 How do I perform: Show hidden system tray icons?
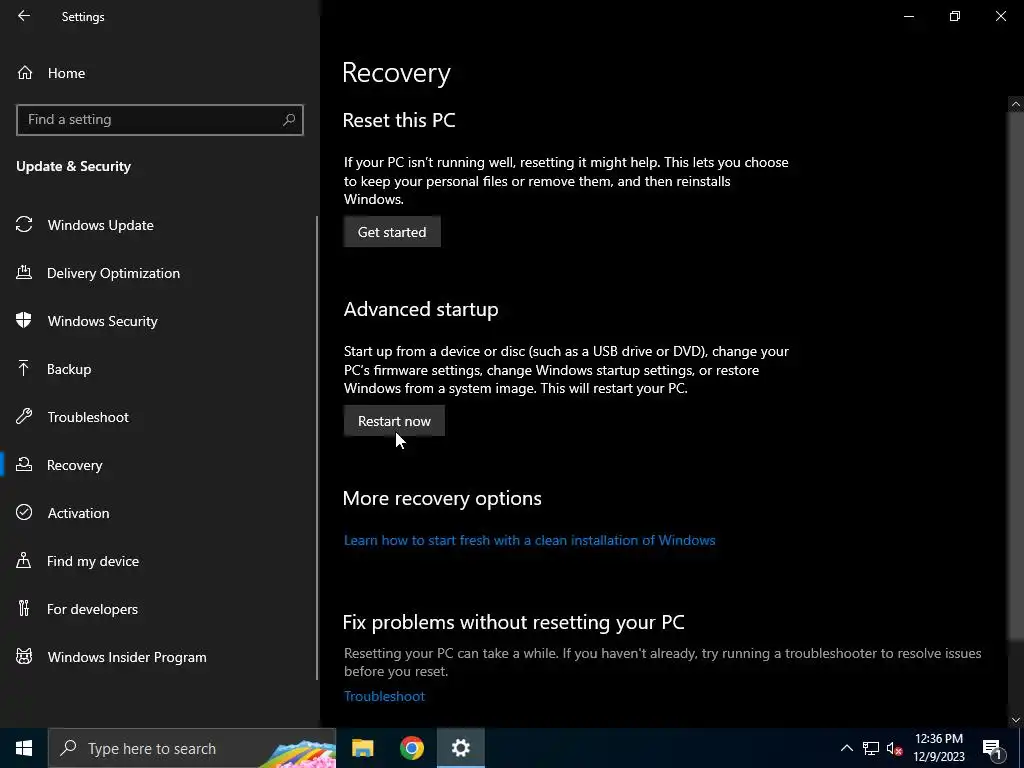846,748
